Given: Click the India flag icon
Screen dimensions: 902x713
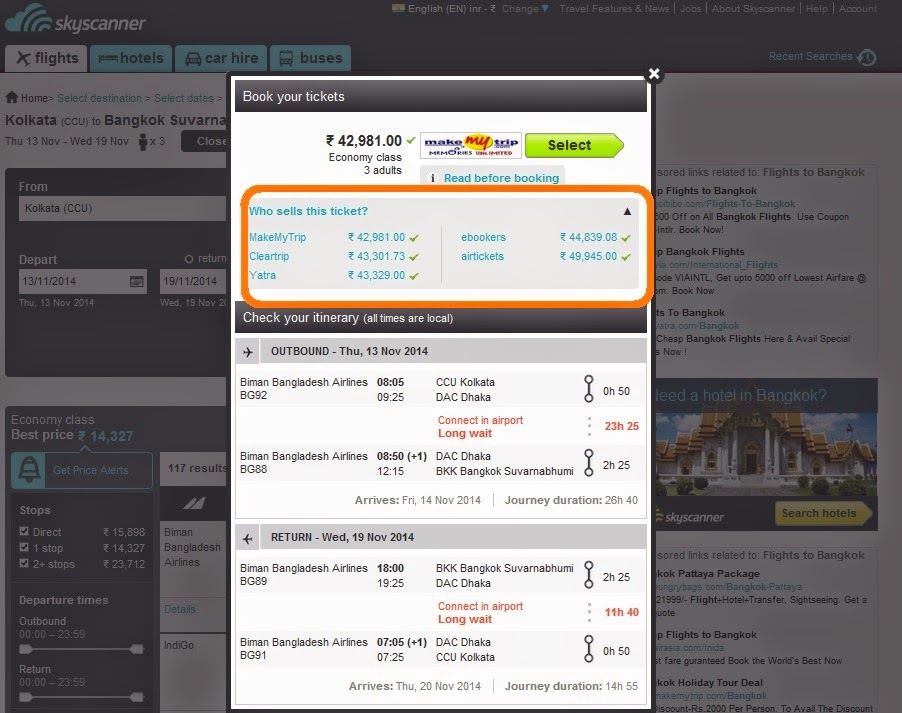Looking at the screenshot, I should [x=398, y=7].
